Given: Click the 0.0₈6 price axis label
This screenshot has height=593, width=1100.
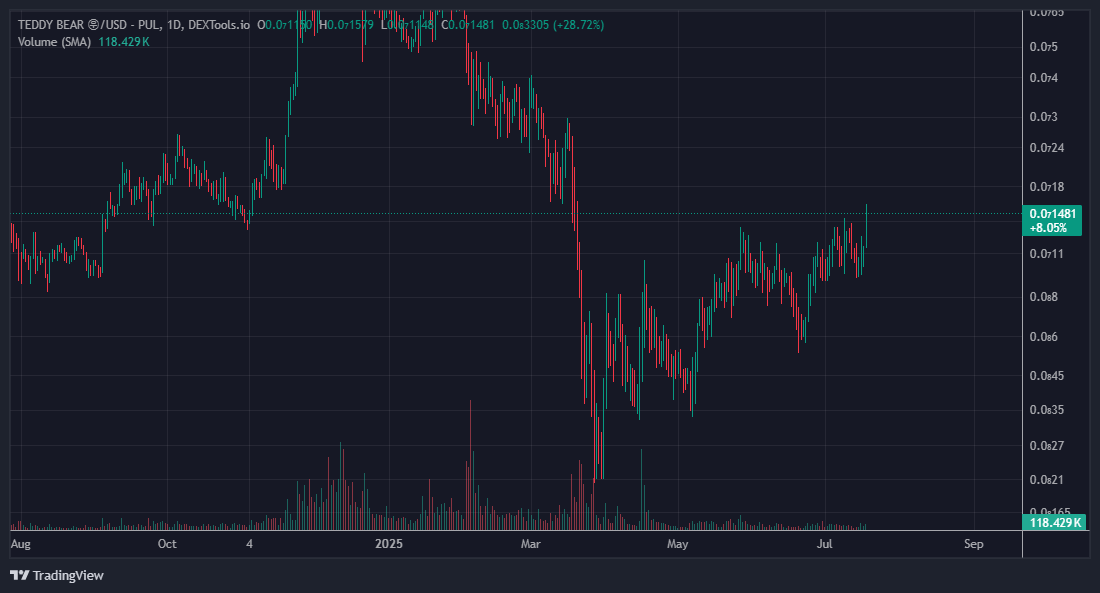Looking at the screenshot, I should pyautogui.click(x=1043, y=337).
